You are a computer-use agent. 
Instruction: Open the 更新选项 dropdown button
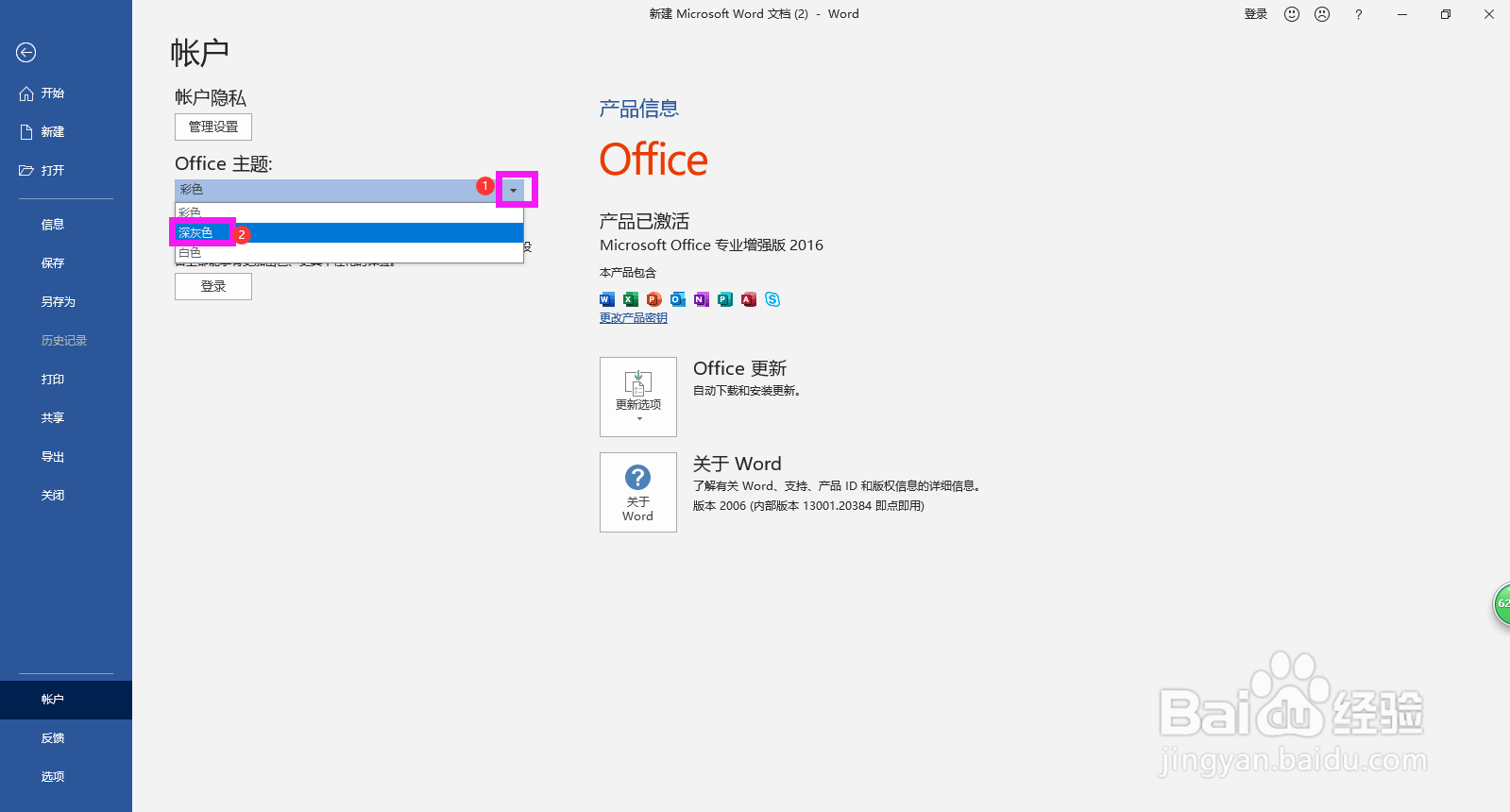(x=638, y=397)
